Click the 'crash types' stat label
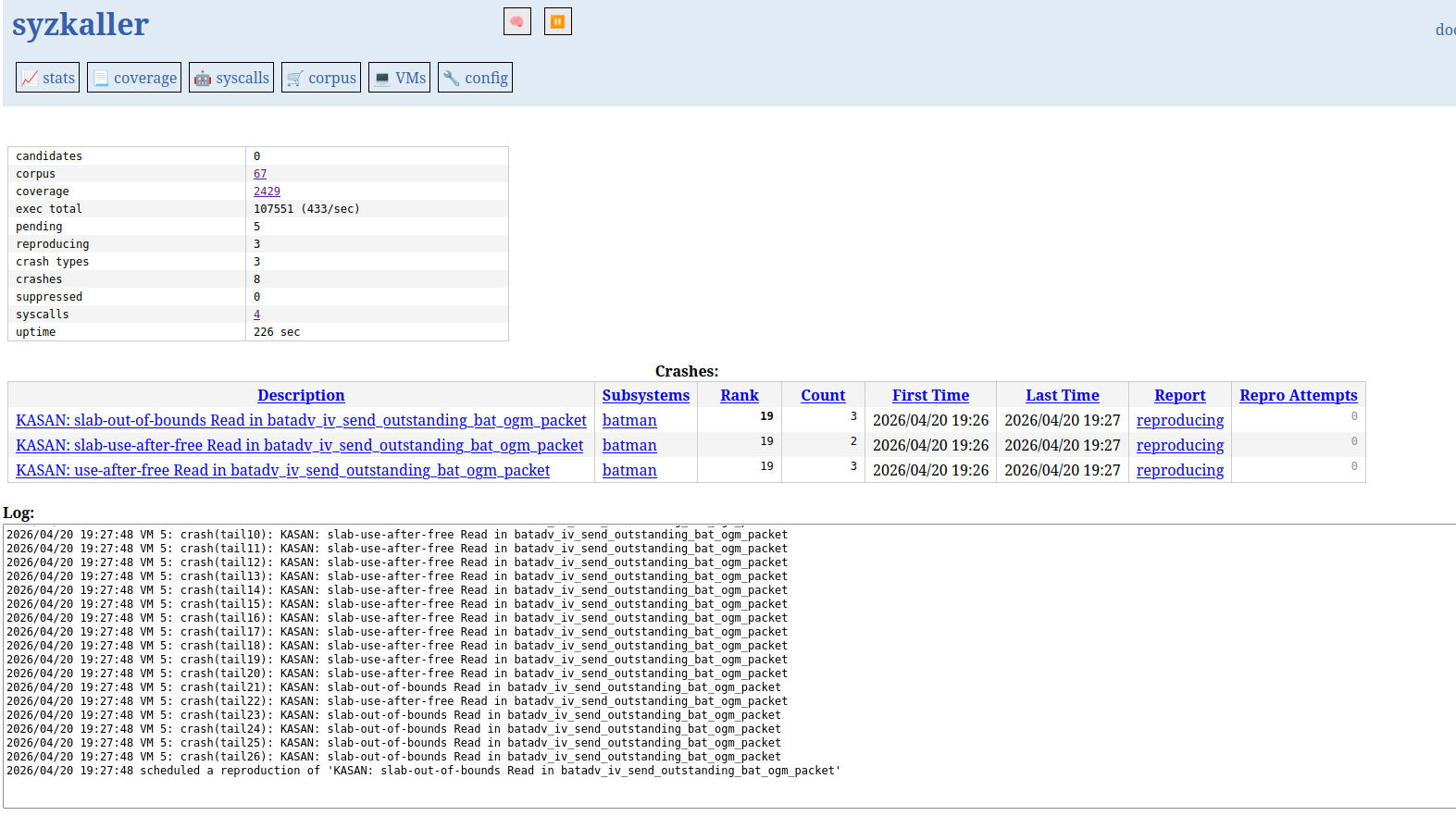The image size is (1456, 816). point(52,262)
